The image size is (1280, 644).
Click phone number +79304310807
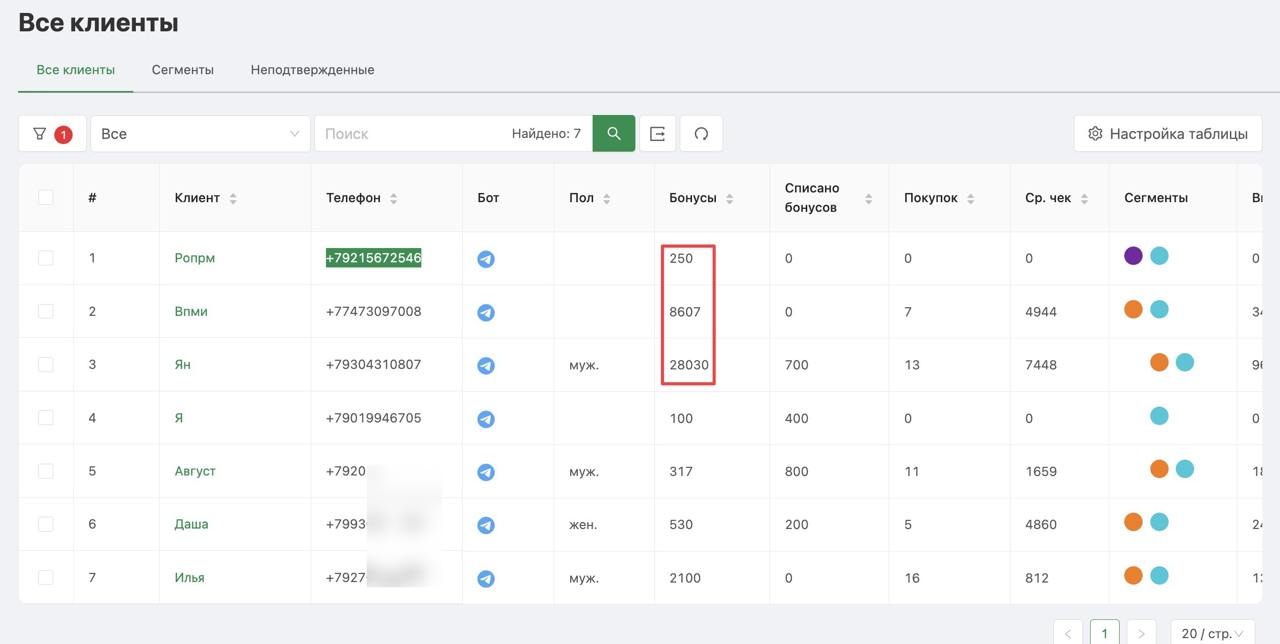[374, 364]
